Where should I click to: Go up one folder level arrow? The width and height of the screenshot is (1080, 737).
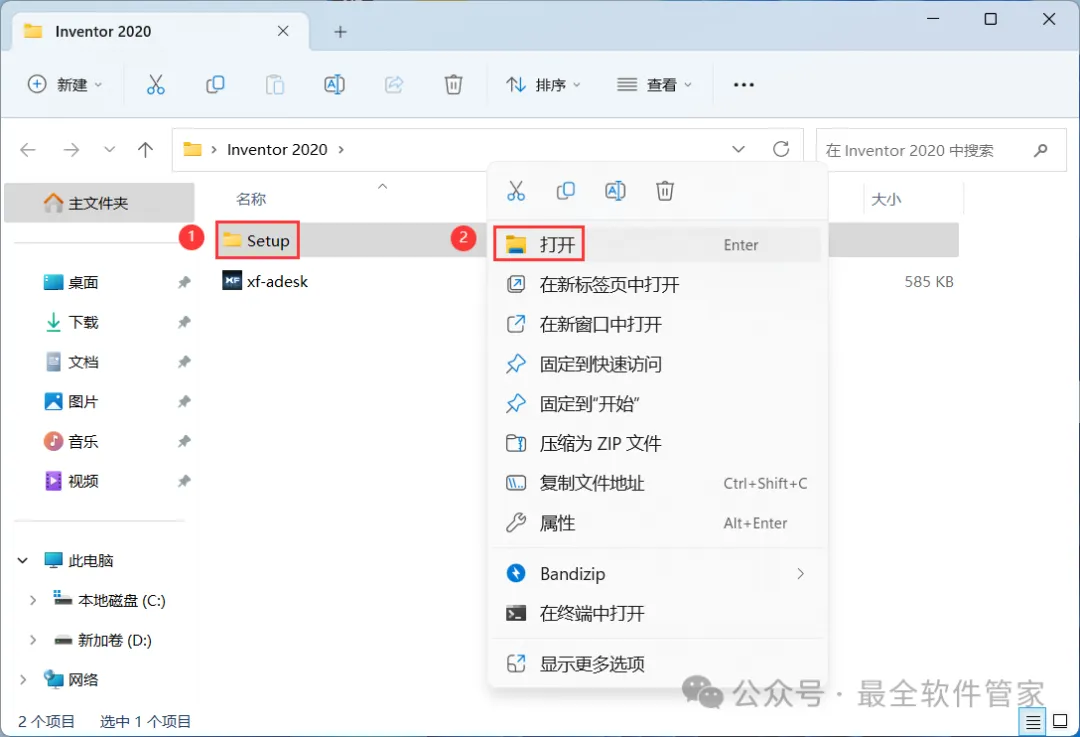145,149
